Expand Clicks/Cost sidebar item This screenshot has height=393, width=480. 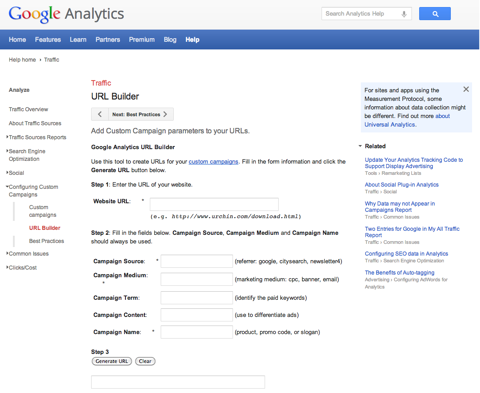[7, 267]
